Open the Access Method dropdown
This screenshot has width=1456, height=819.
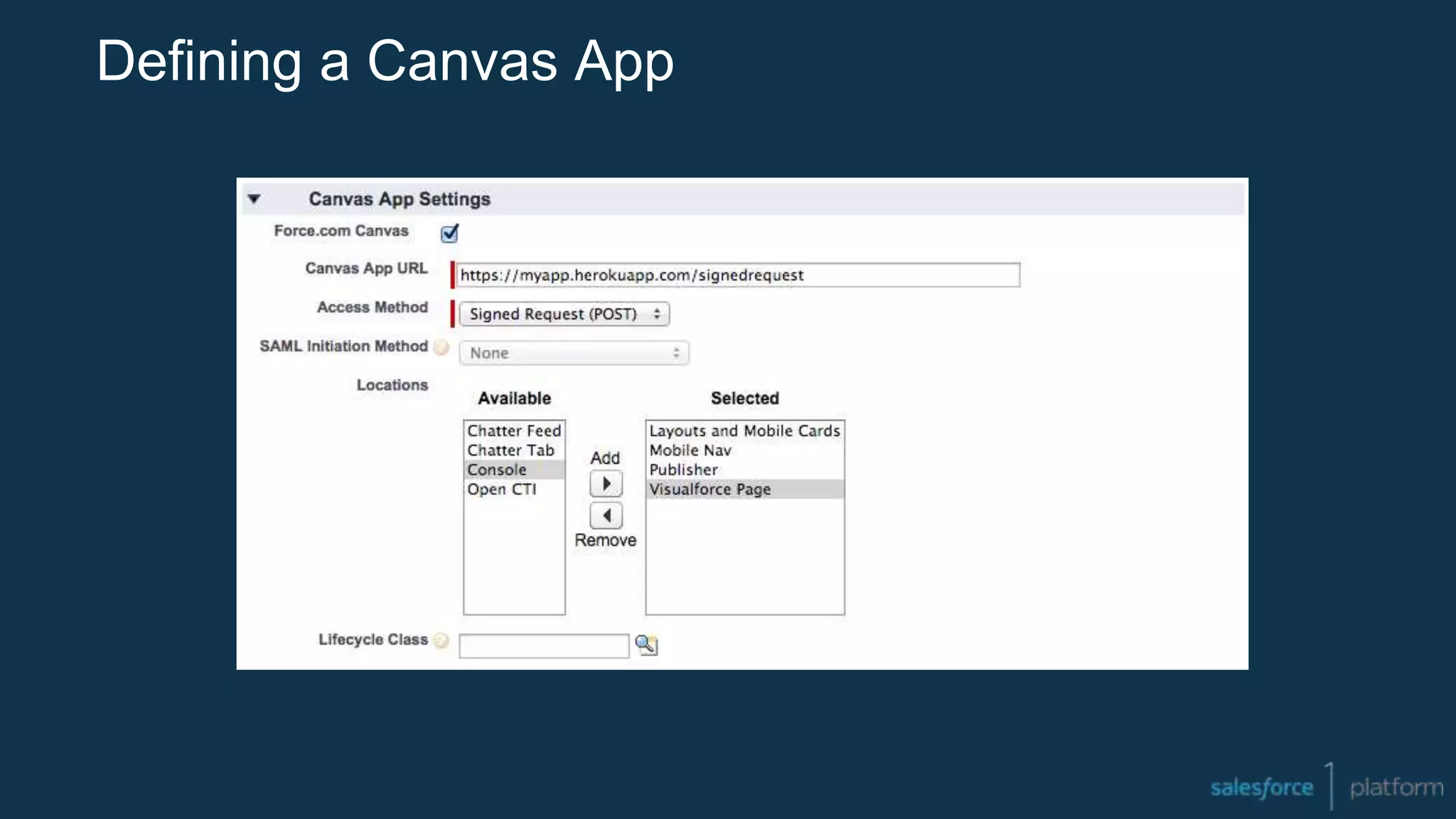tap(564, 314)
